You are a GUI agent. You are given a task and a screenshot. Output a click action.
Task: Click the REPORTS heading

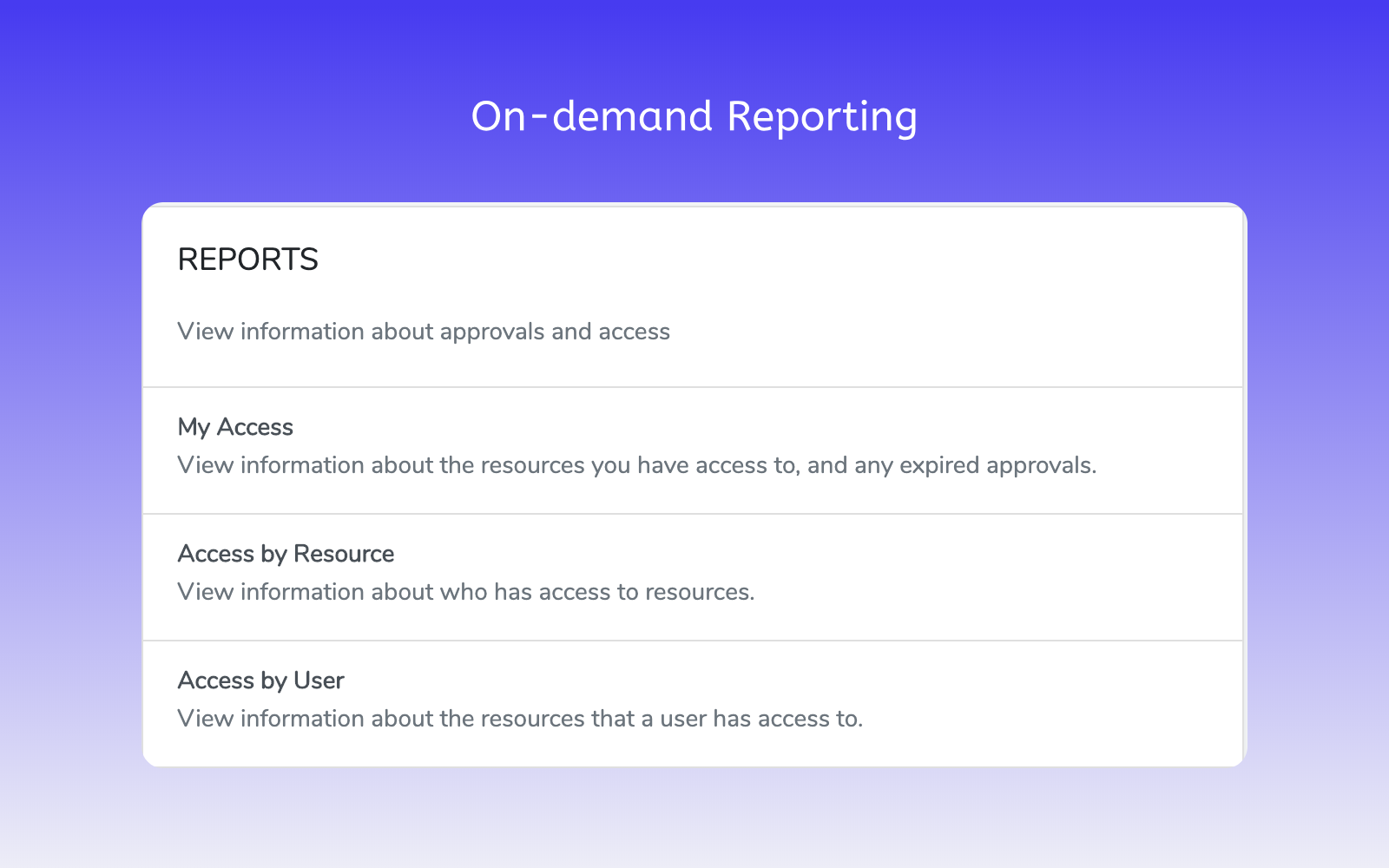[248, 260]
